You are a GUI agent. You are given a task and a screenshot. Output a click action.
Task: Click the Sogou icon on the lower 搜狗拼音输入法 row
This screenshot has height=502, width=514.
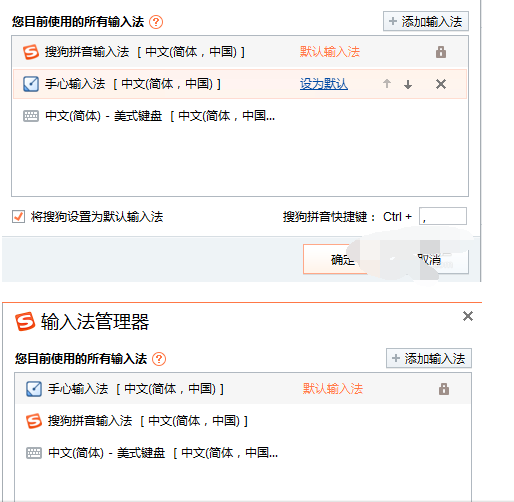point(34,421)
